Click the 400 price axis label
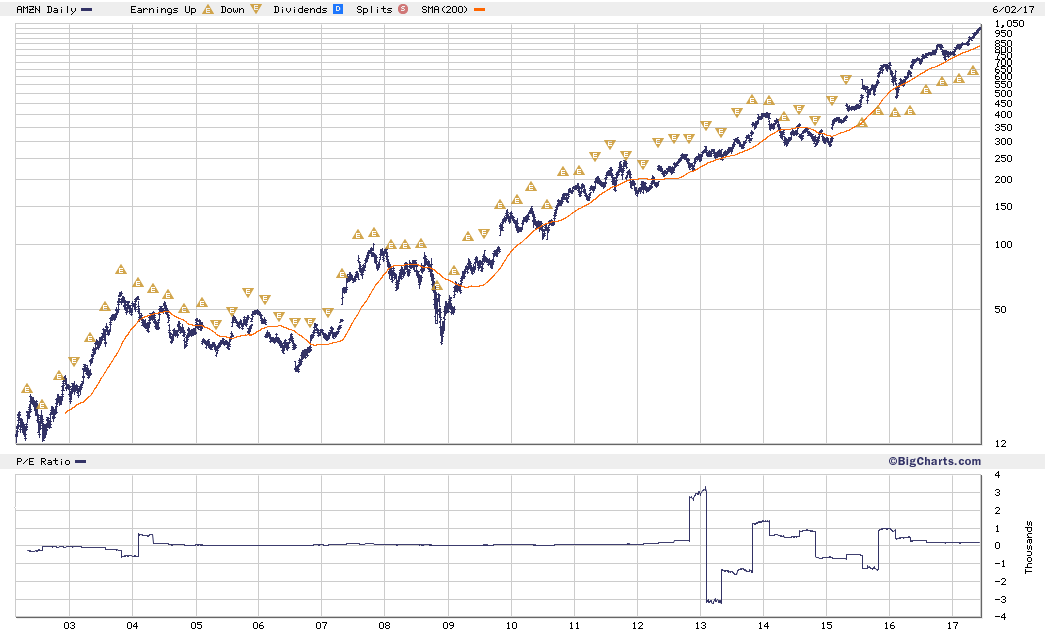This screenshot has height=635, width=1045. [1003, 115]
